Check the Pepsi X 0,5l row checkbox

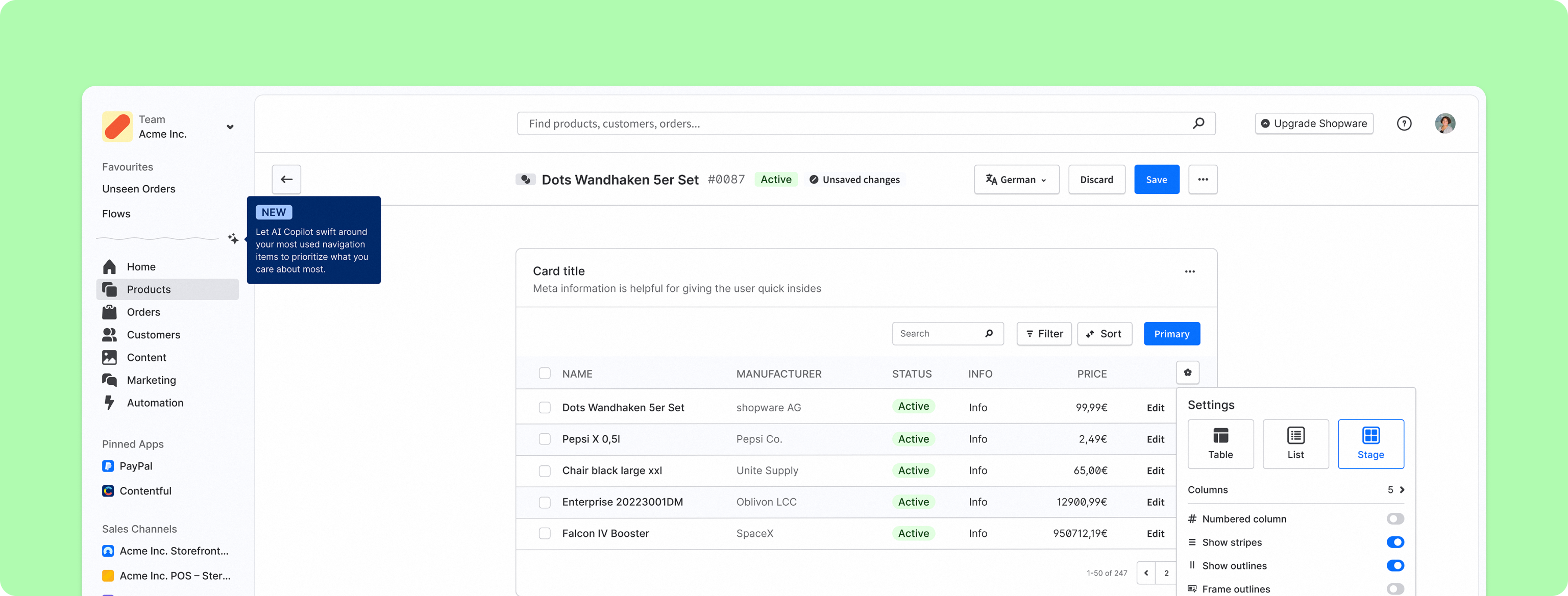(x=544, y=439)
